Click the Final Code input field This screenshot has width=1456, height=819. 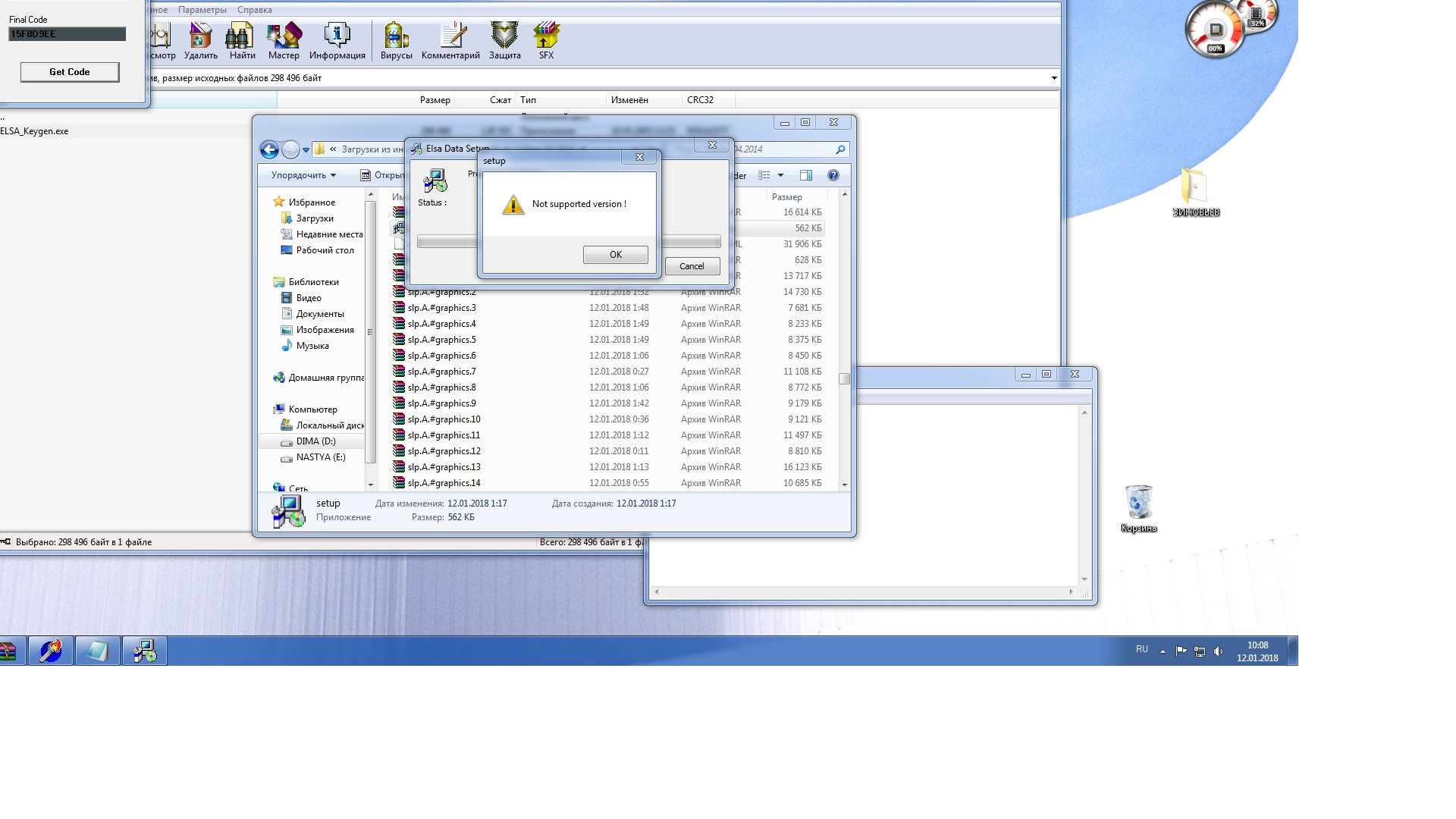click(67, 34)
